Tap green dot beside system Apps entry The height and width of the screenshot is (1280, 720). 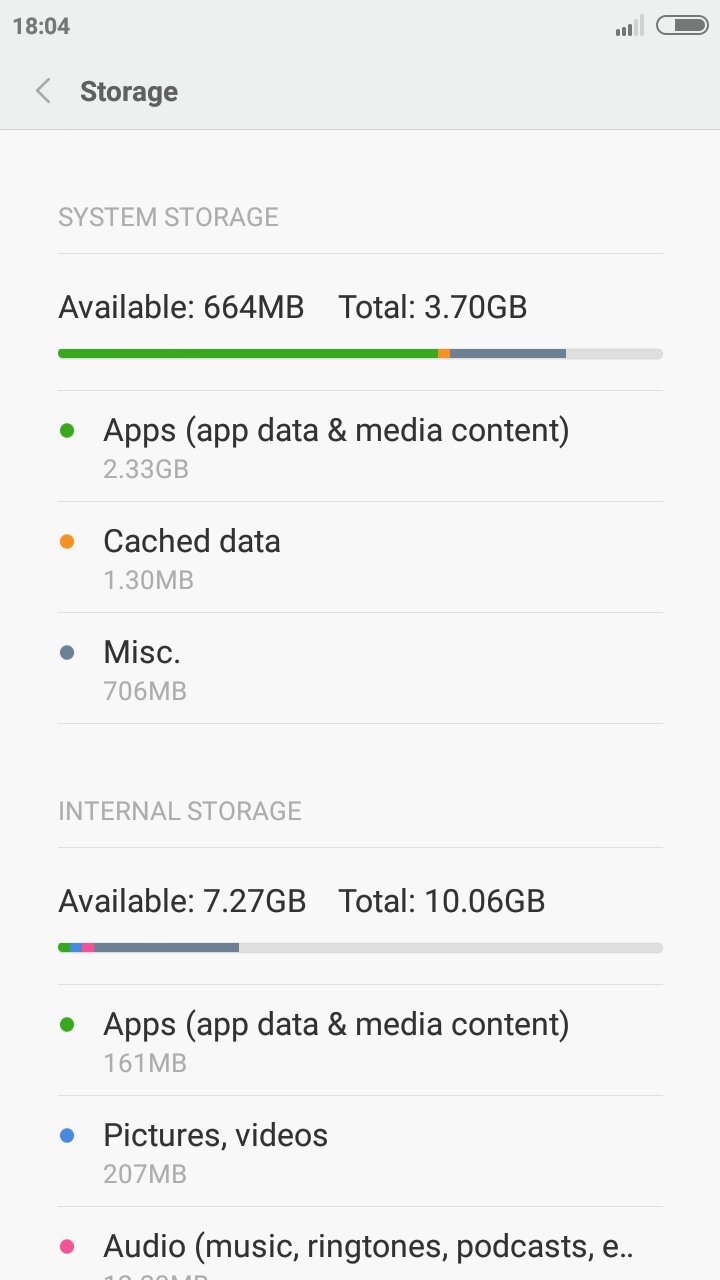pos(67,431)
